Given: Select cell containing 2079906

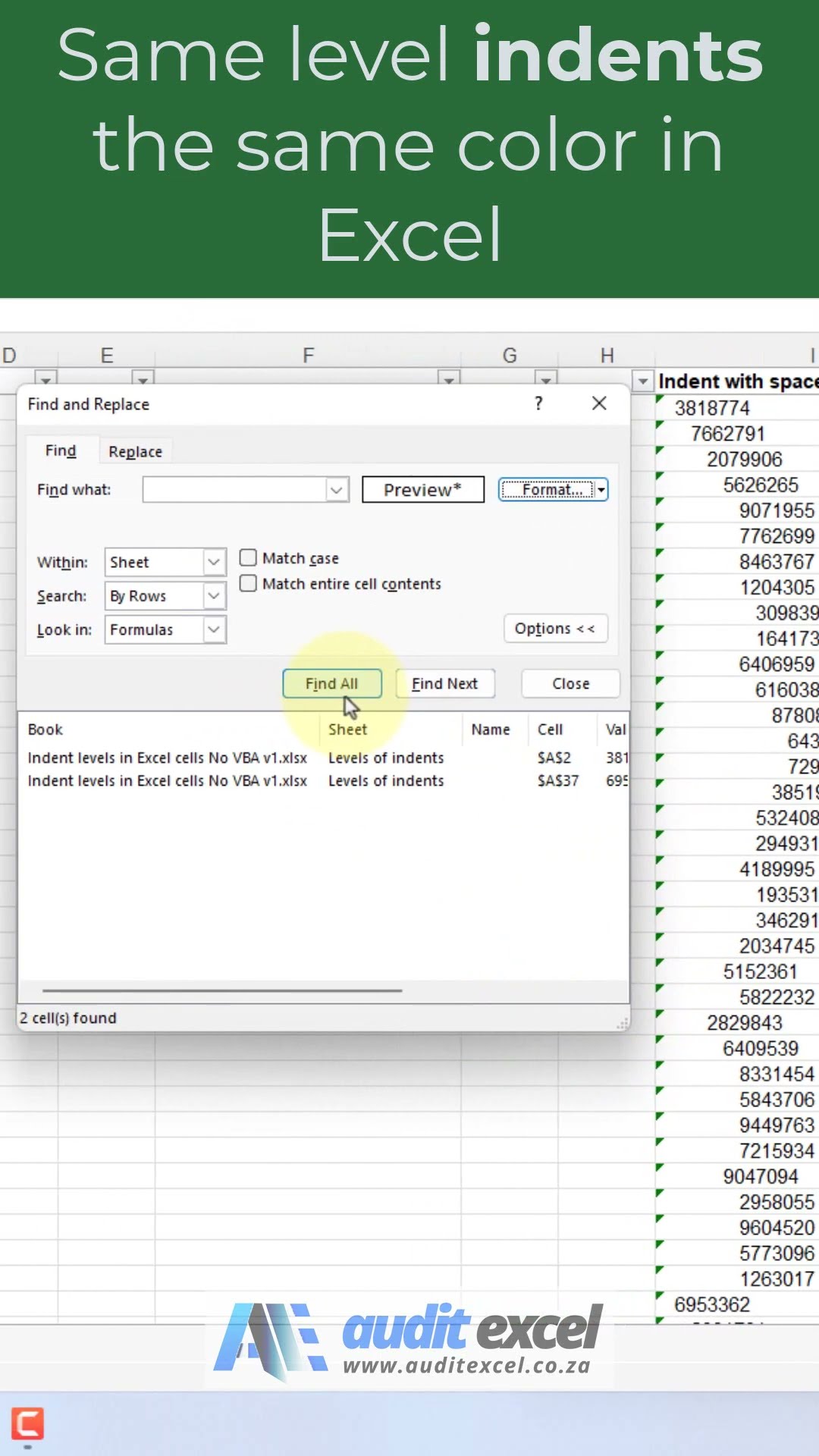Looking at the screenshot, I should point(737,460).
